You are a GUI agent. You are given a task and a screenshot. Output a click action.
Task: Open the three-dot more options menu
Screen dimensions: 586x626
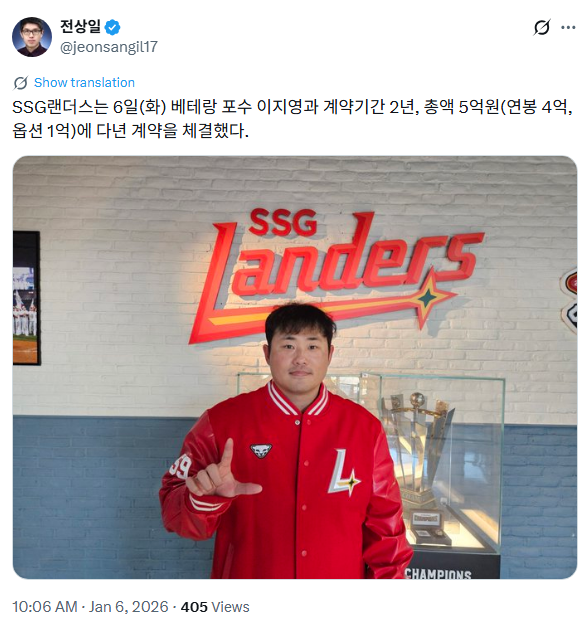click(568, 28)
